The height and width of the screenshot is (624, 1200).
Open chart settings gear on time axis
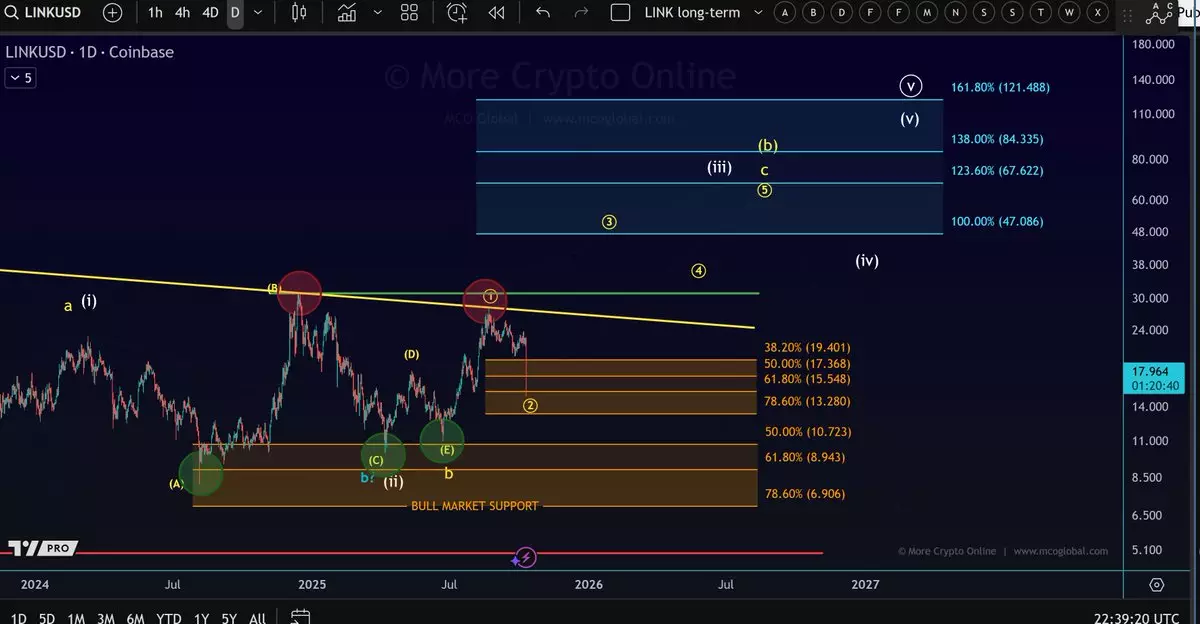pyautogui.click(x=1157, y=584)
